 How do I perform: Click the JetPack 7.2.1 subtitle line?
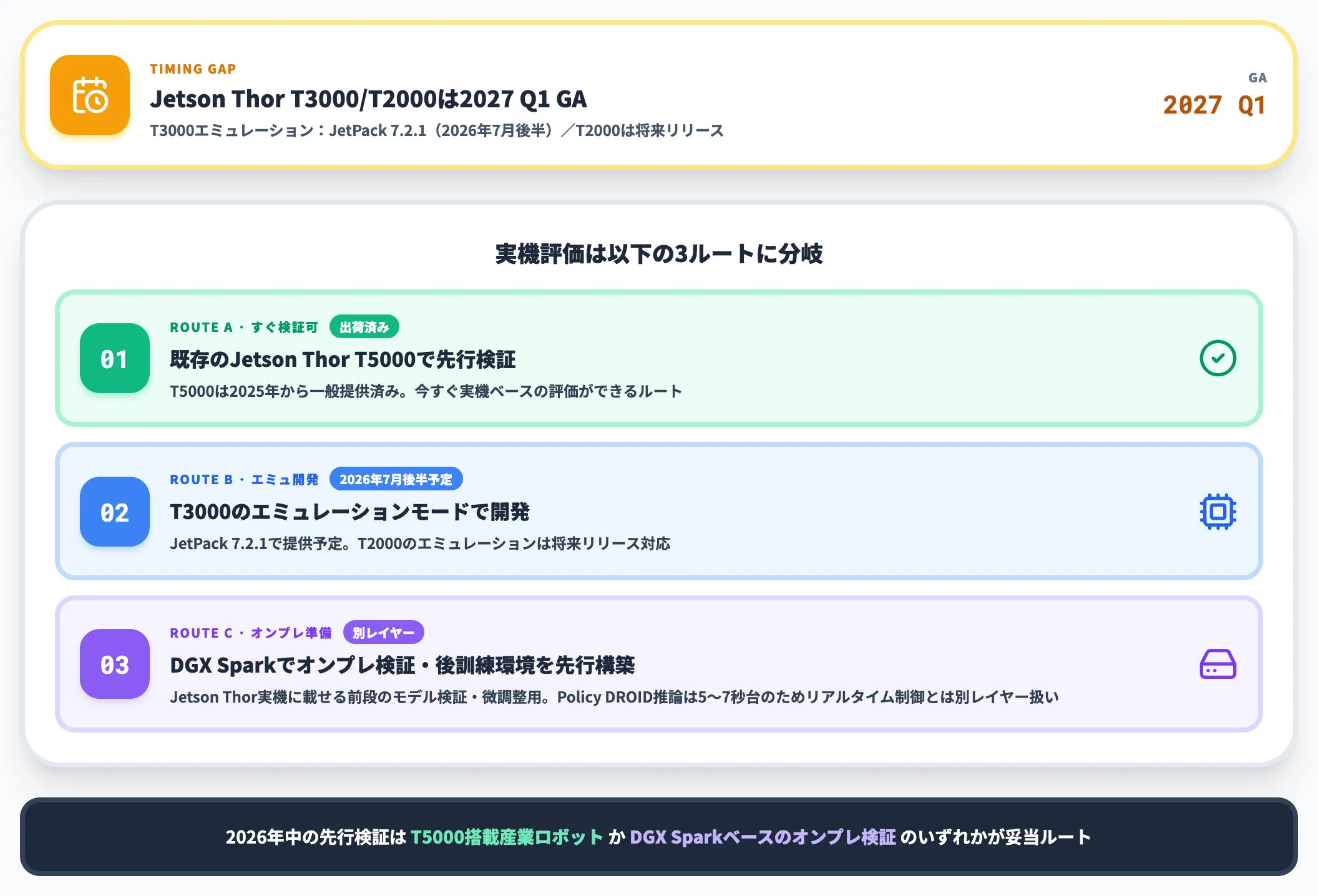point(437,130)
